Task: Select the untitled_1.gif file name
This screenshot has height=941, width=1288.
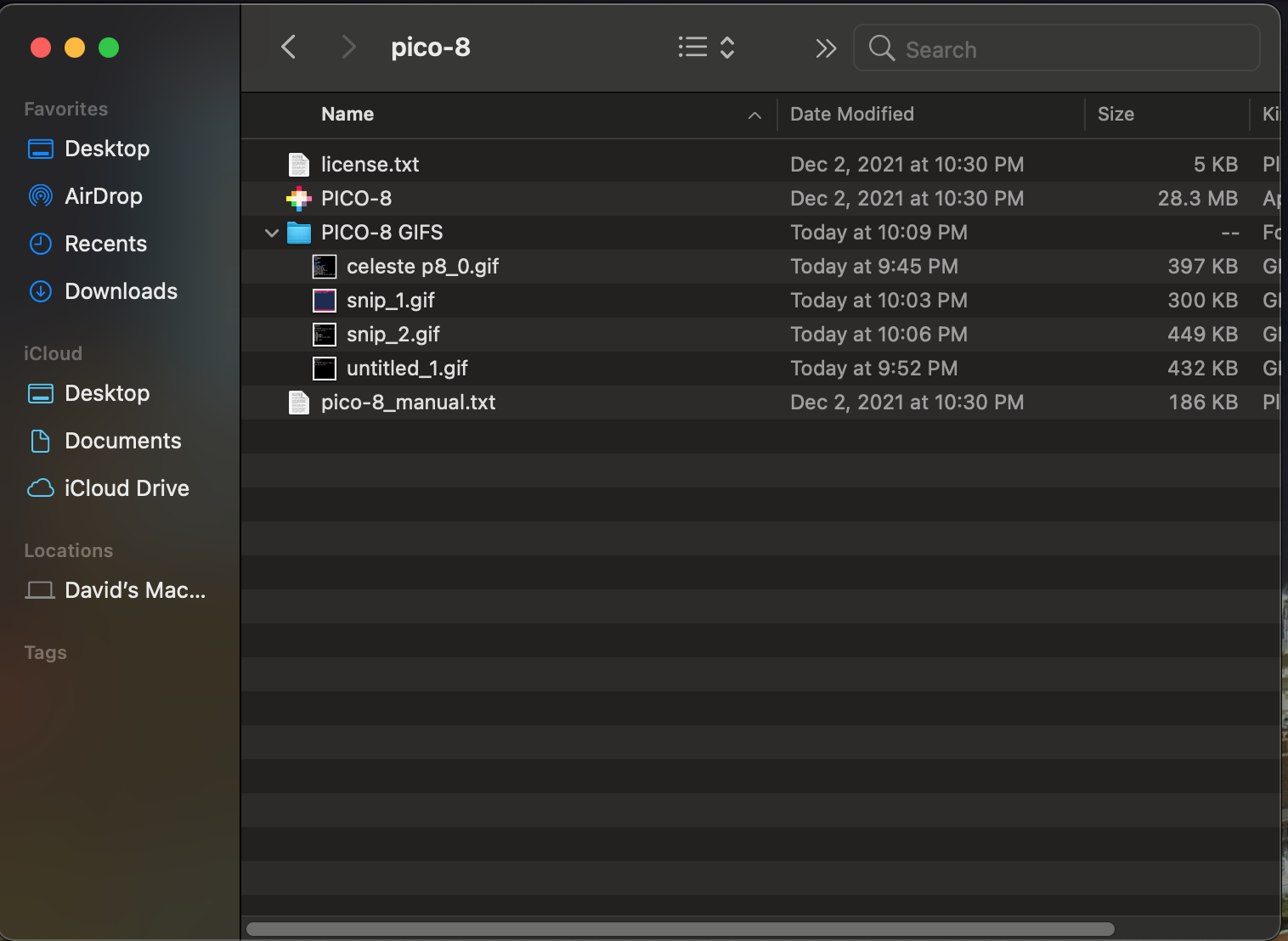Action: [x=407, y=369]
